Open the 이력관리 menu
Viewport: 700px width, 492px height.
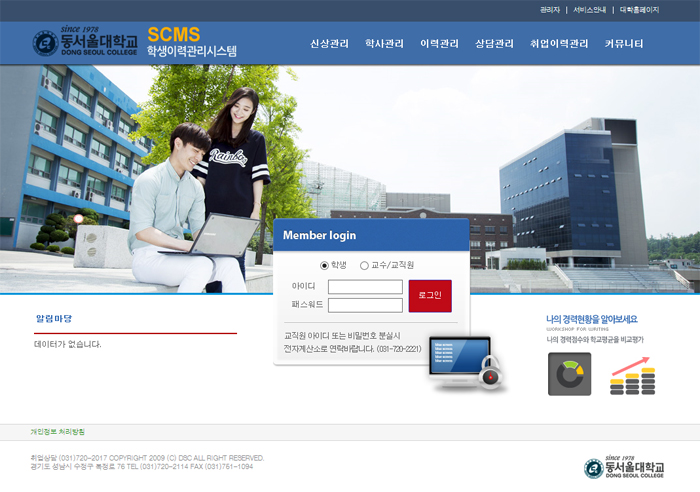439,44
